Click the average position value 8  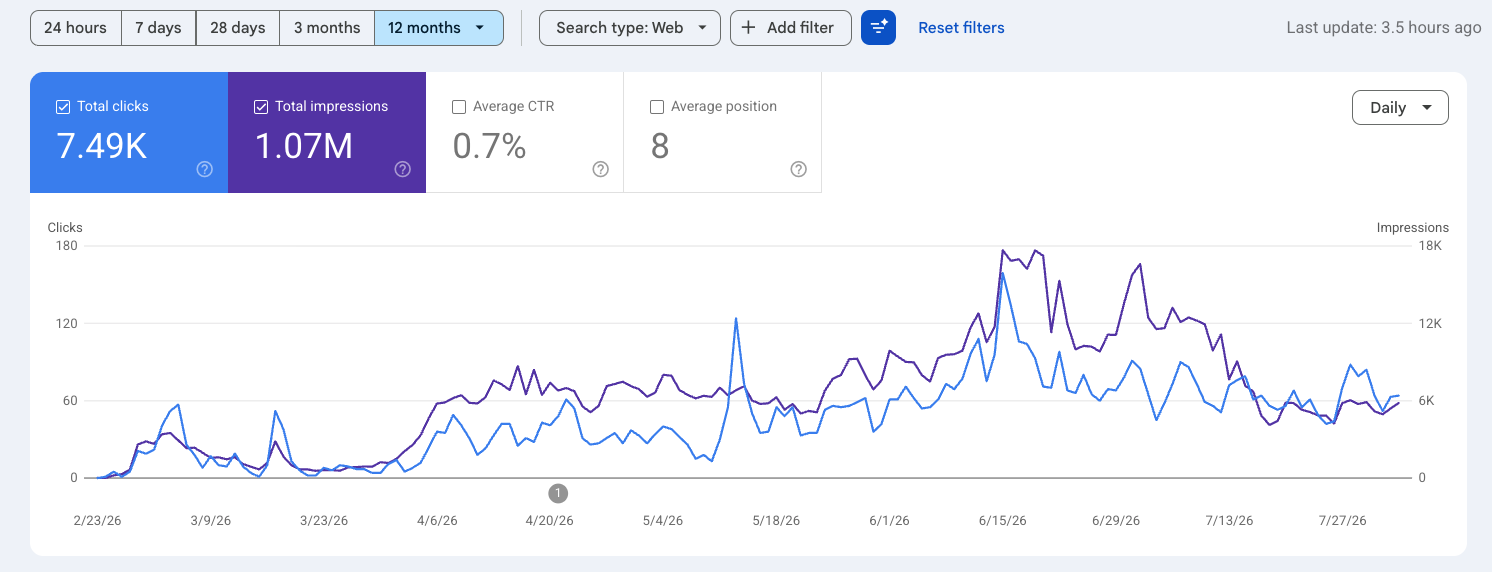[x=660, y=146]
